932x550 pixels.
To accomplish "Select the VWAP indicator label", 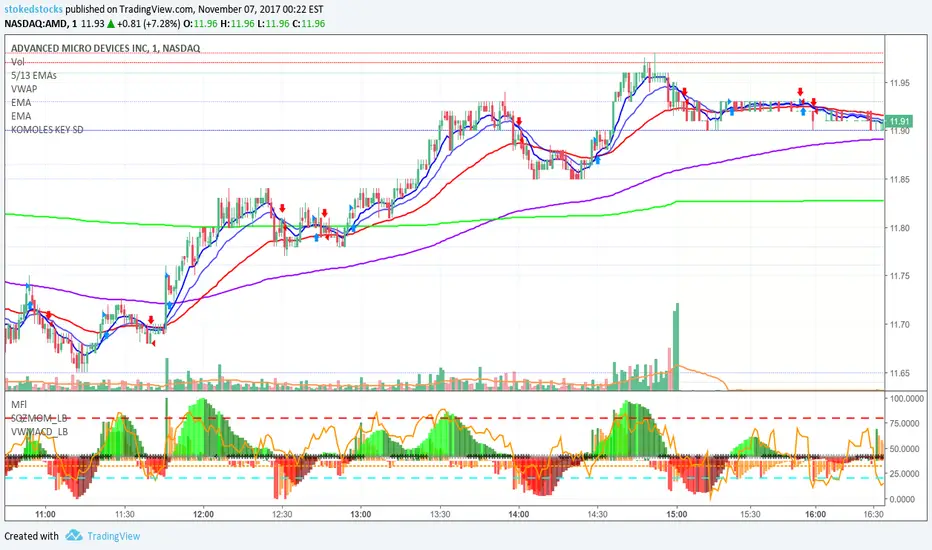I will click(x=24, y=89).
